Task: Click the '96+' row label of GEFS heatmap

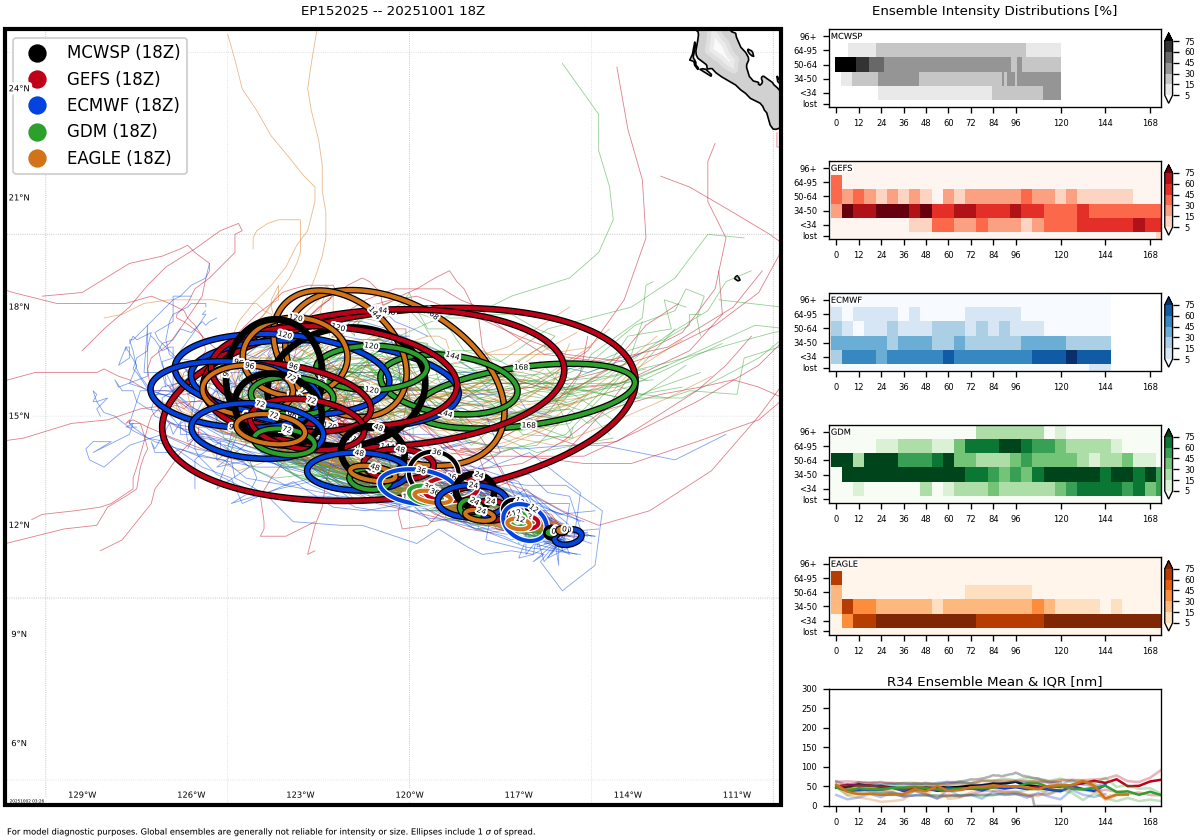Action: point(808,169)
